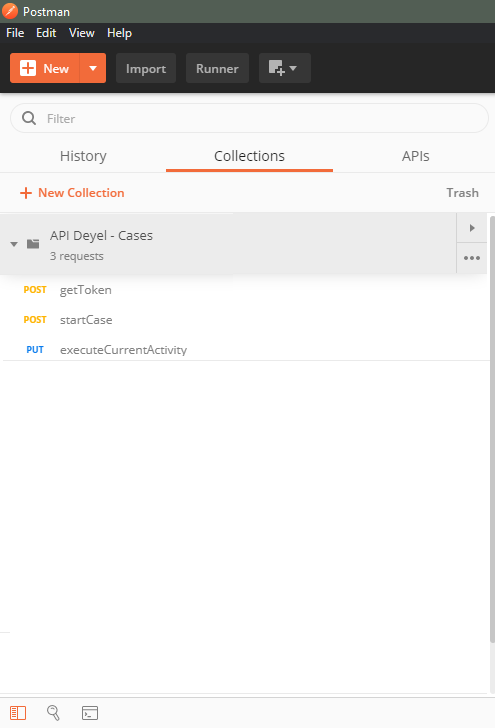Viewport: 495px width, 728px height.
Task: Switch to the APIs tab
Action: [416, 156]
